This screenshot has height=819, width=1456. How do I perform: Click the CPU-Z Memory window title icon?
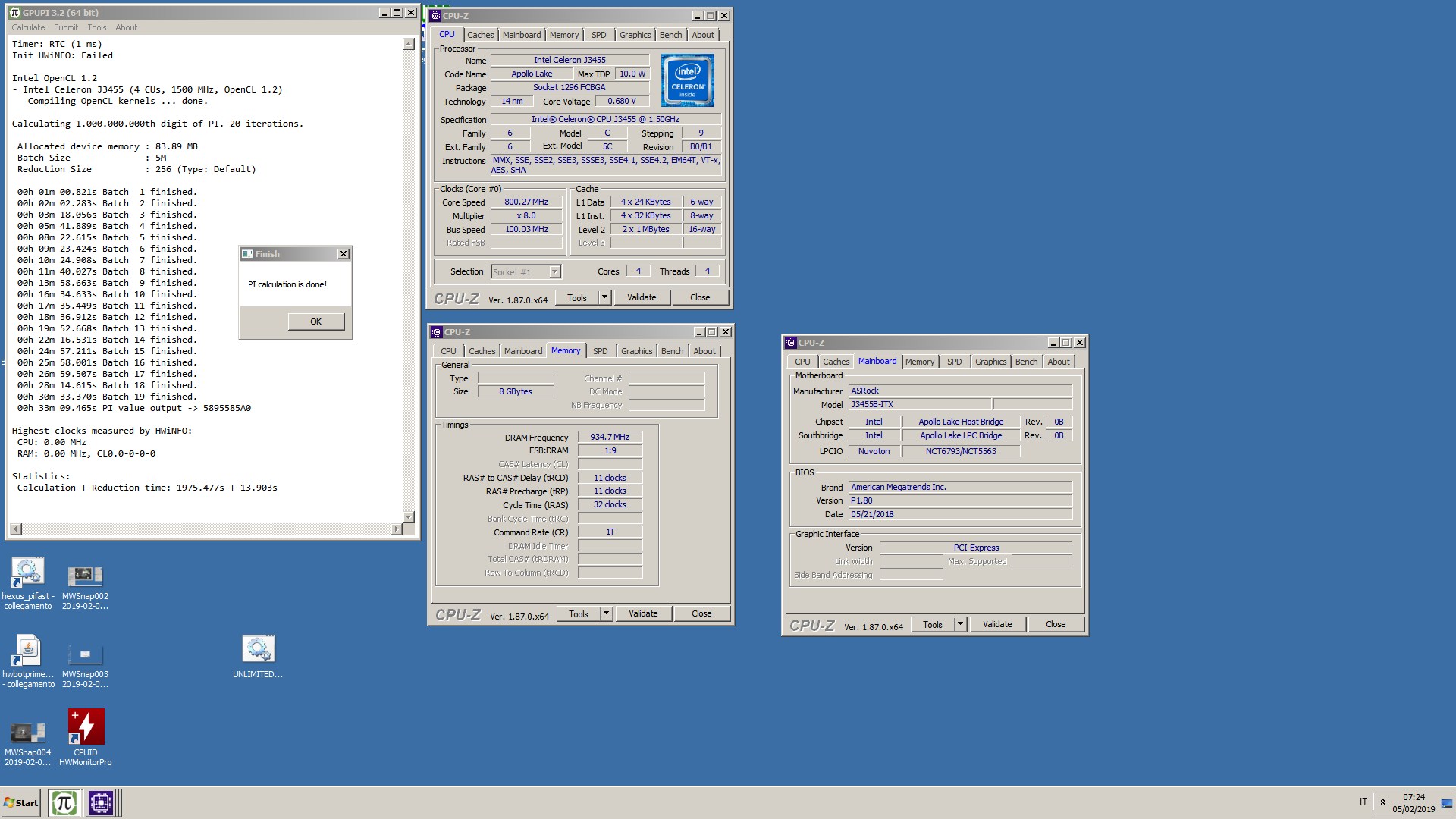point(437,332)
